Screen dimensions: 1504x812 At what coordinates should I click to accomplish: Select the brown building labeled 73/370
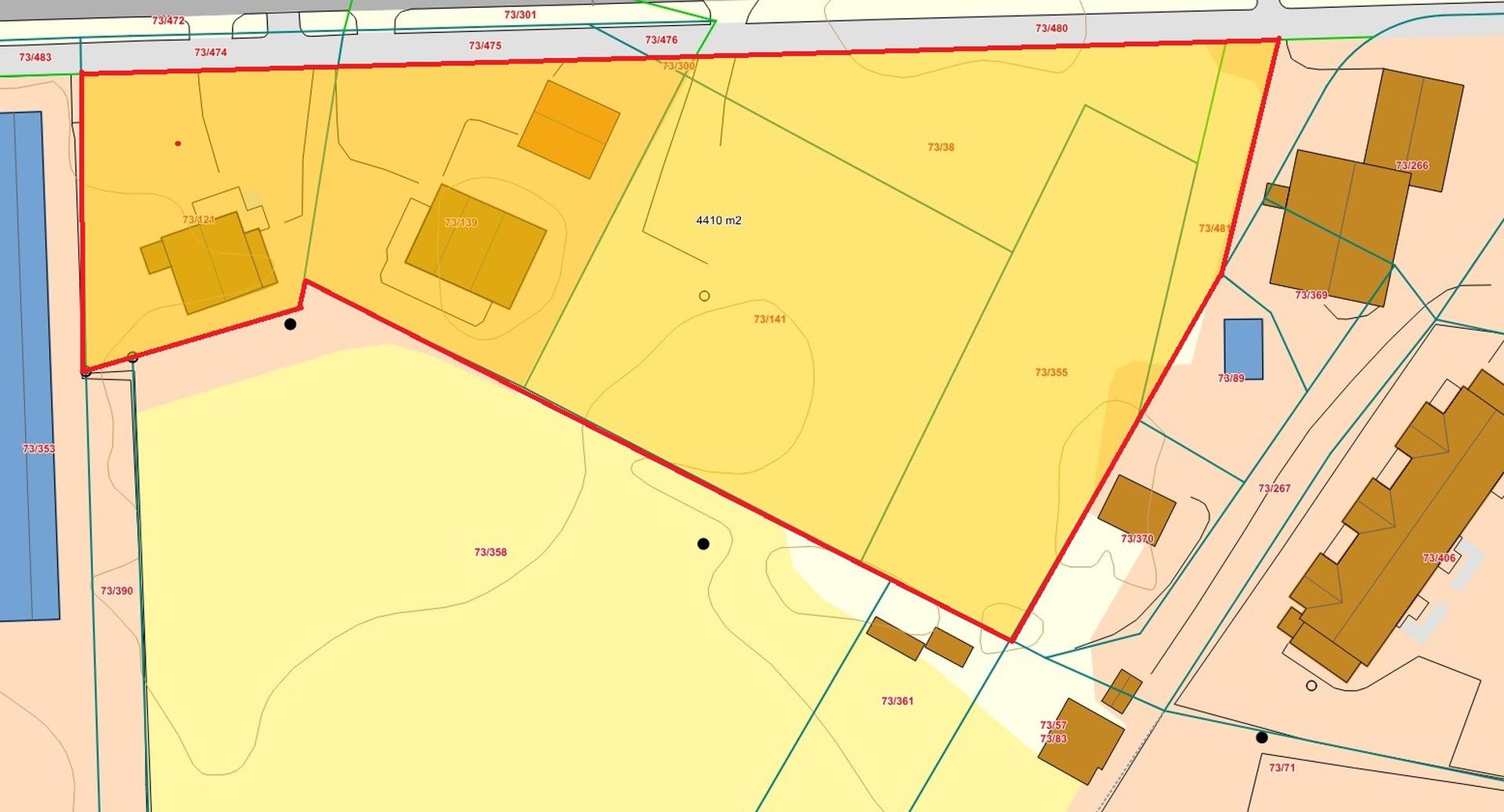[x=1137, y=510]
